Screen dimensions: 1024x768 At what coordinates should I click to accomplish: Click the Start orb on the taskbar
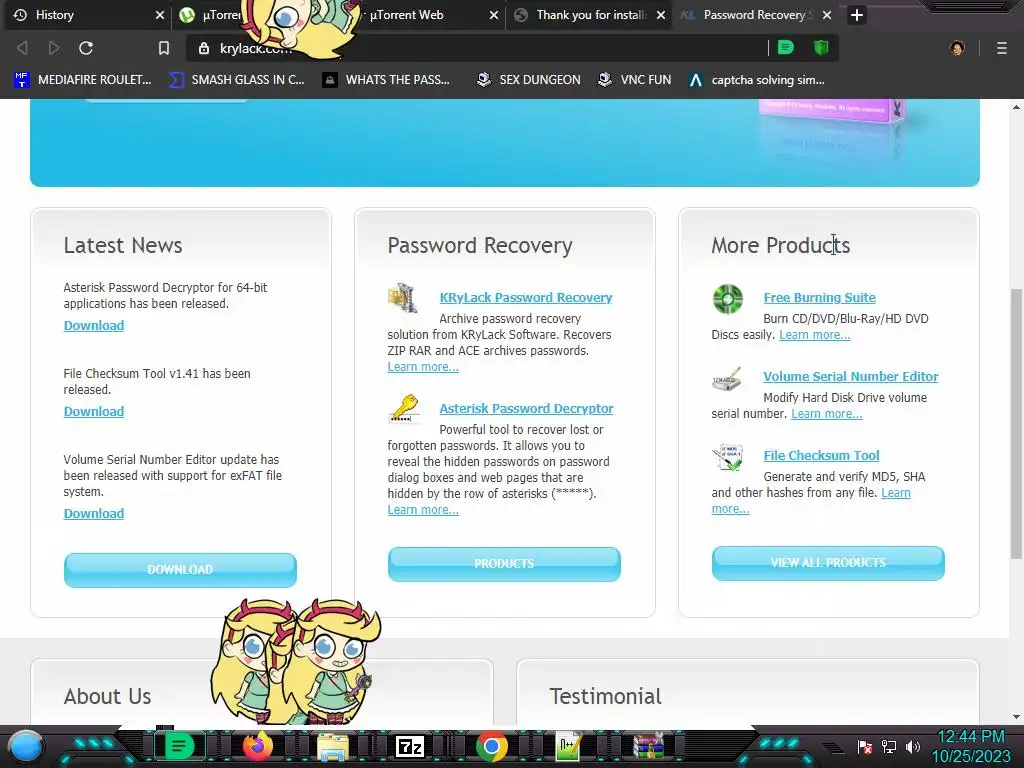tap(26, 746)
